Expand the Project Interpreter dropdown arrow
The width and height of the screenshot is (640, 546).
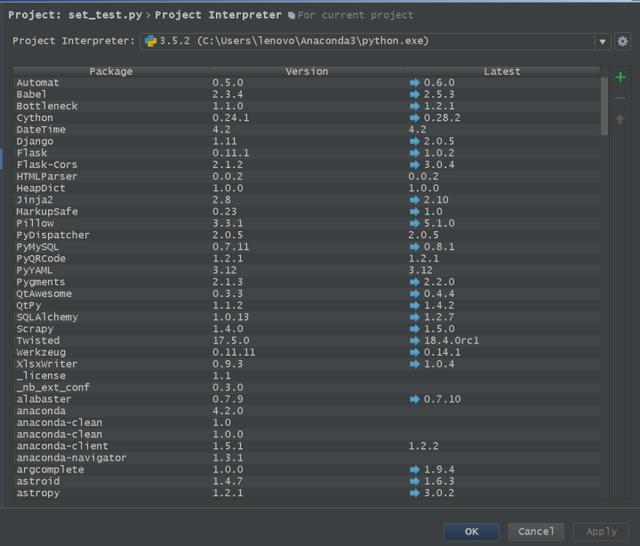point(602,42)
